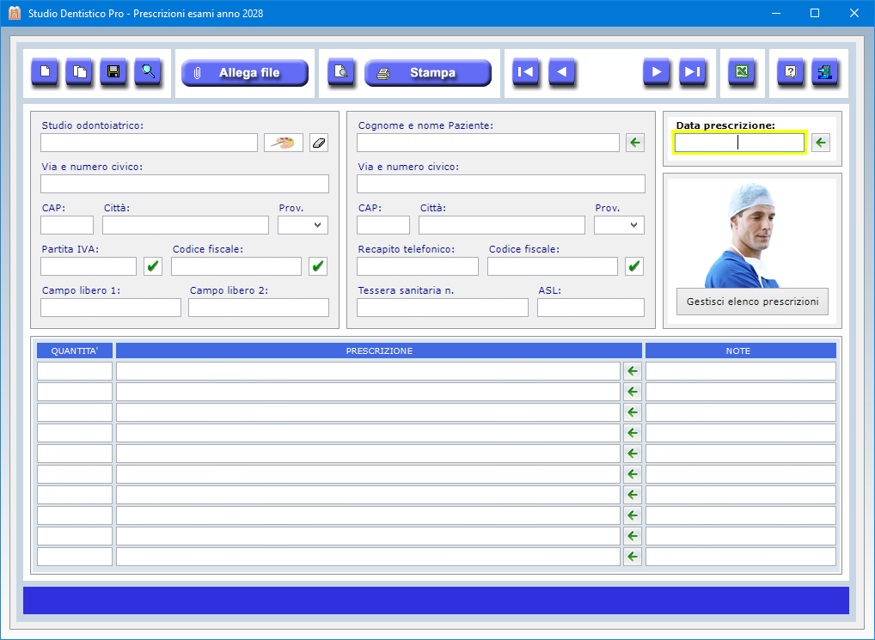The height and width of the screenshot is (640, 875).
Task: Focus the ASL field
Action: 591,307
